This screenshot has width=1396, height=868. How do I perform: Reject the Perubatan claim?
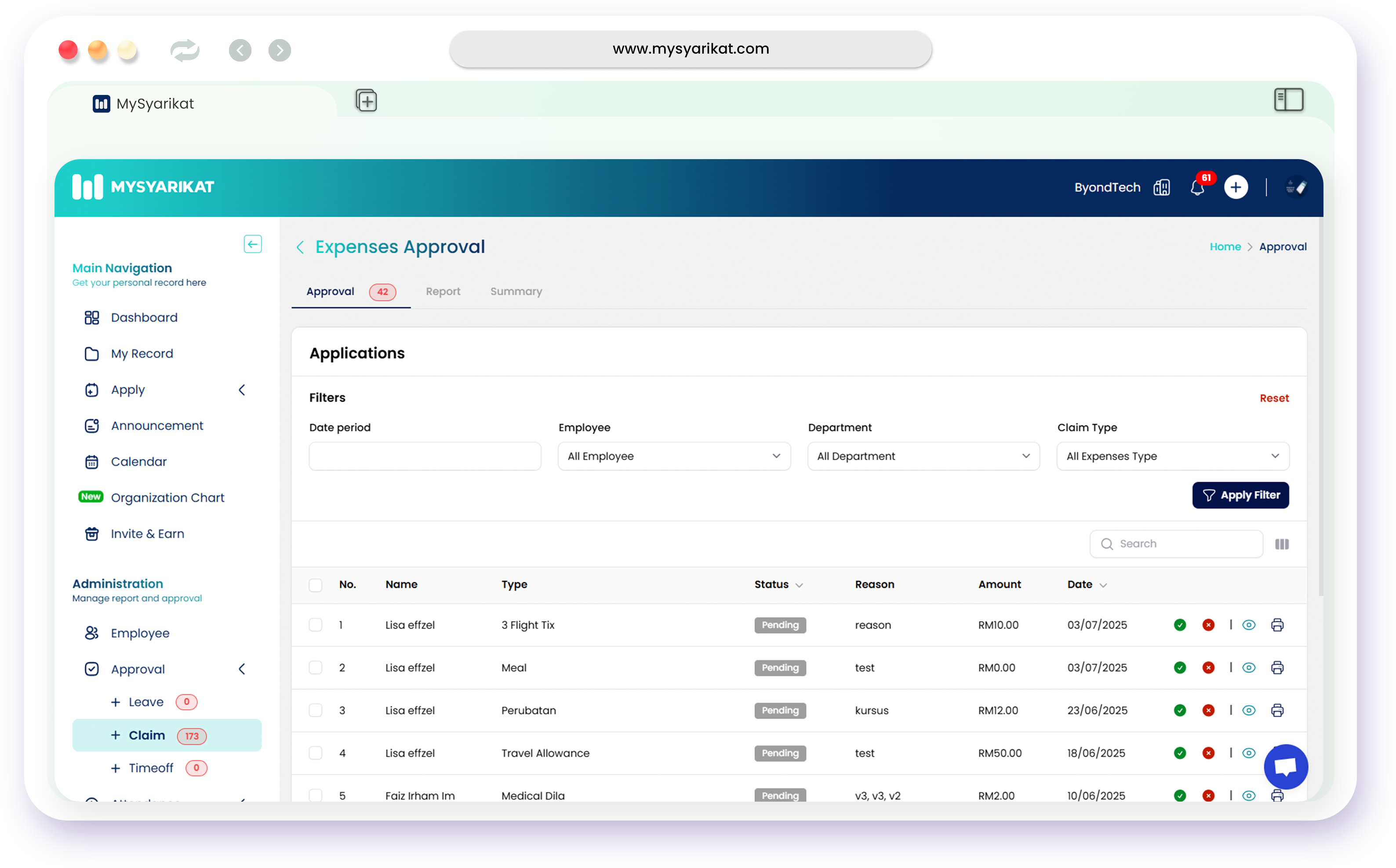1208,710
